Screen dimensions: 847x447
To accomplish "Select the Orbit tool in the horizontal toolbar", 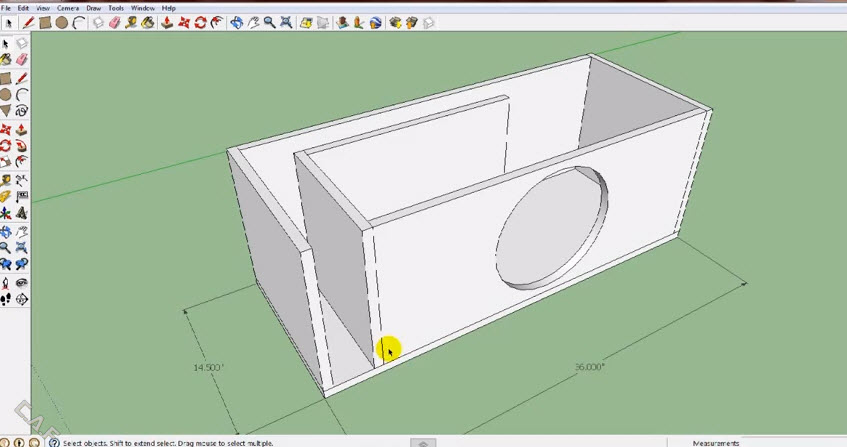I will coord(236,23).
